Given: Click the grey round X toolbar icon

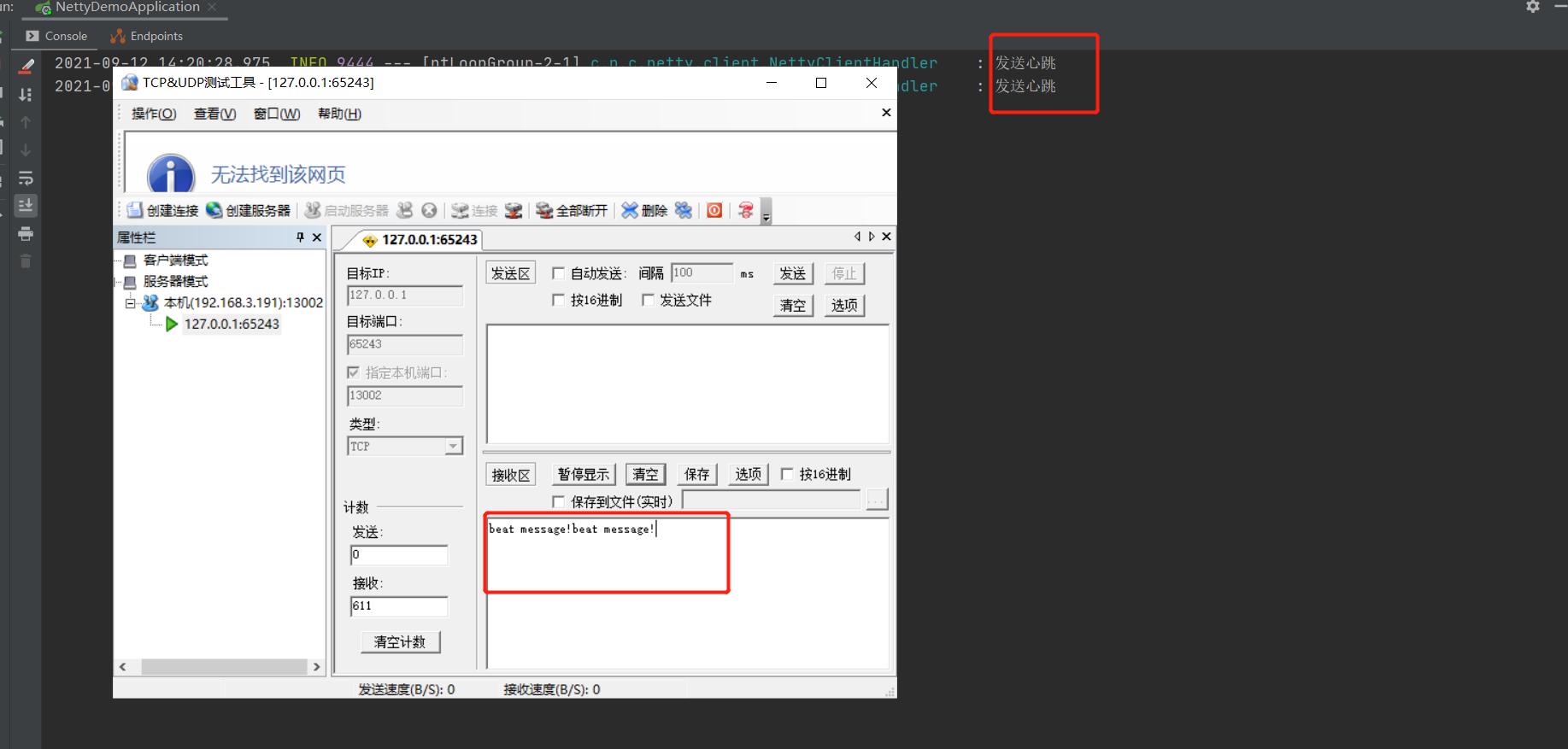Looking at the screenshot, I should click(x=429, y=210).
